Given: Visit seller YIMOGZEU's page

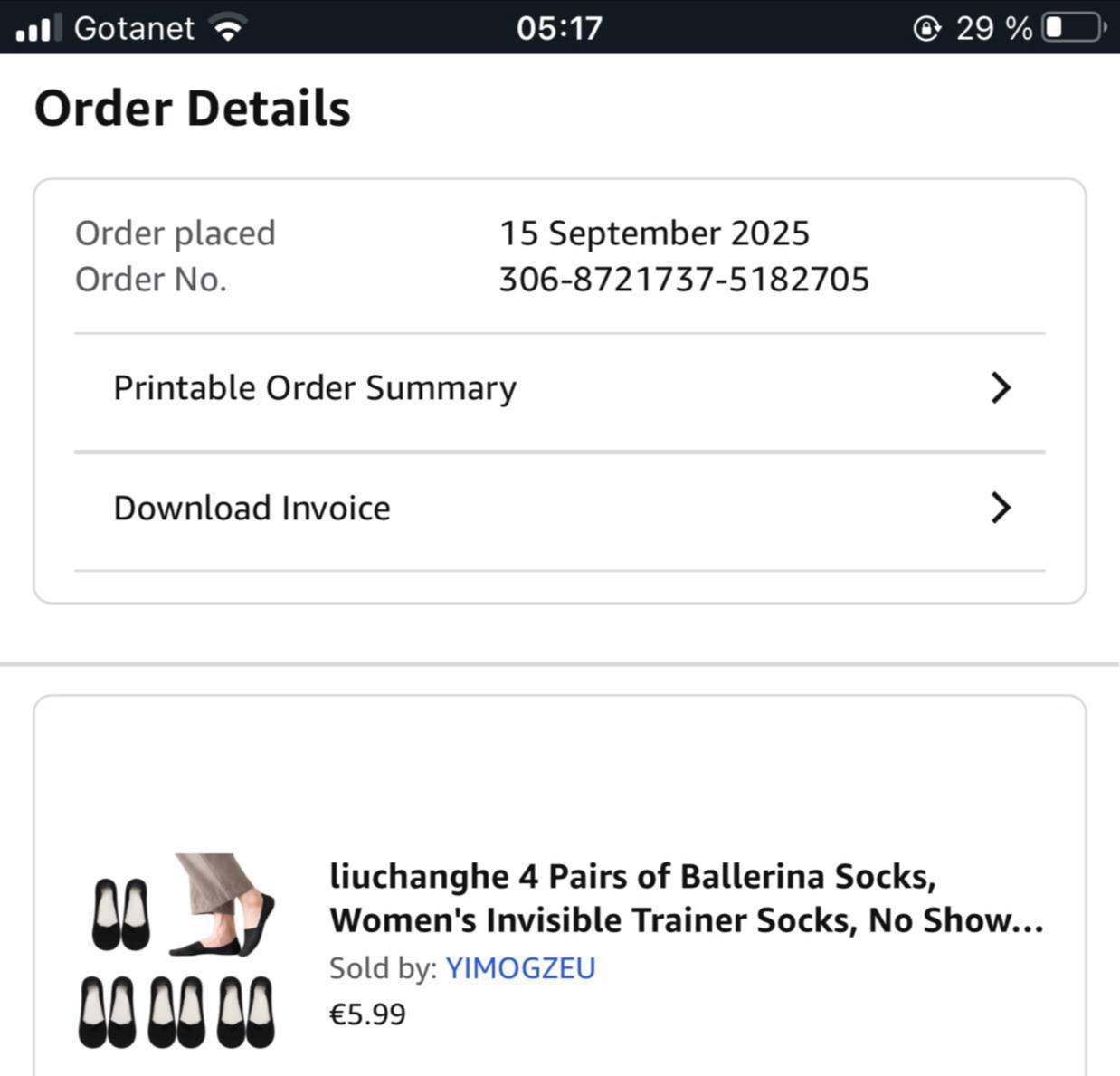Looking at the screenshot, I should (520, 968).
